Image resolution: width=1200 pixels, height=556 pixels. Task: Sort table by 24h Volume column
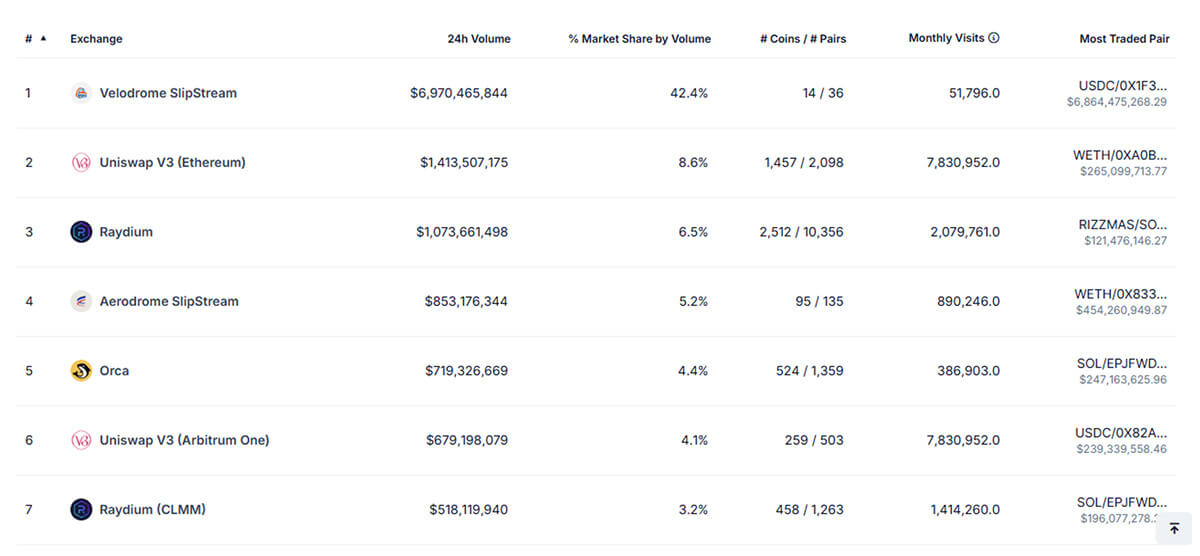pyautogui.click(x=478, y=39)
